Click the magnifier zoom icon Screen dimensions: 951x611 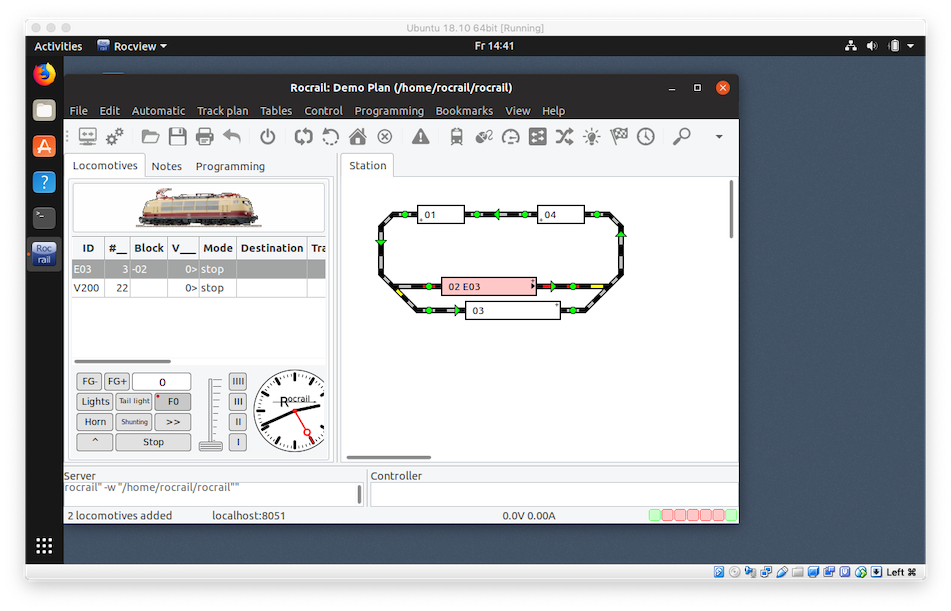pos(682,137)
